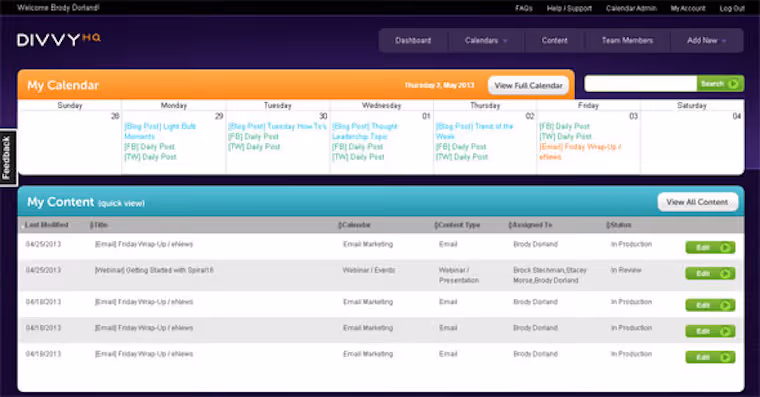Open My Account link
Image resolution: width=760 pixels, height=397 pixels.
(x=688, y=8)
